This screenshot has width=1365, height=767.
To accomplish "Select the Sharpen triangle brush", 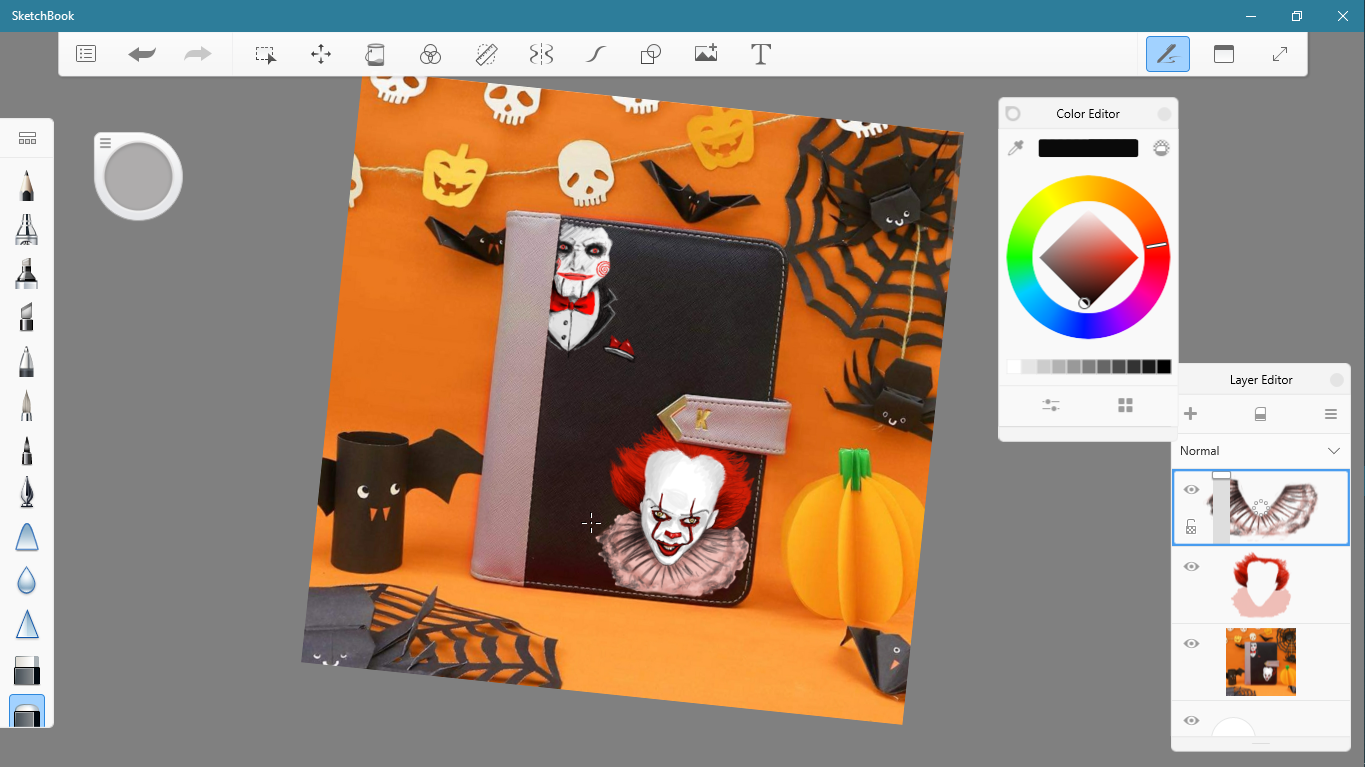I will tap(27, 624).
